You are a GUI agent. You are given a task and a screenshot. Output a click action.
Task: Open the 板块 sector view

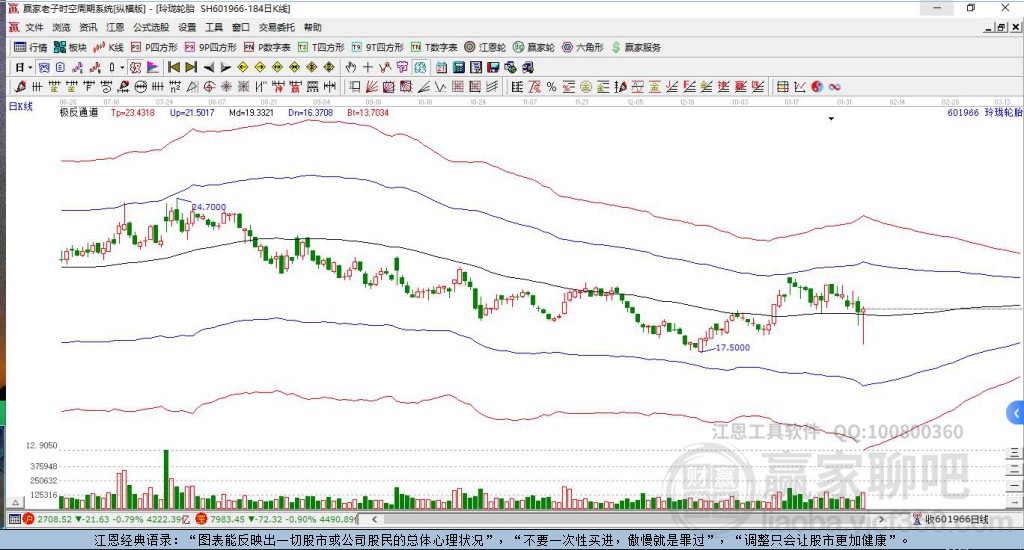click(x=70, y=47)
